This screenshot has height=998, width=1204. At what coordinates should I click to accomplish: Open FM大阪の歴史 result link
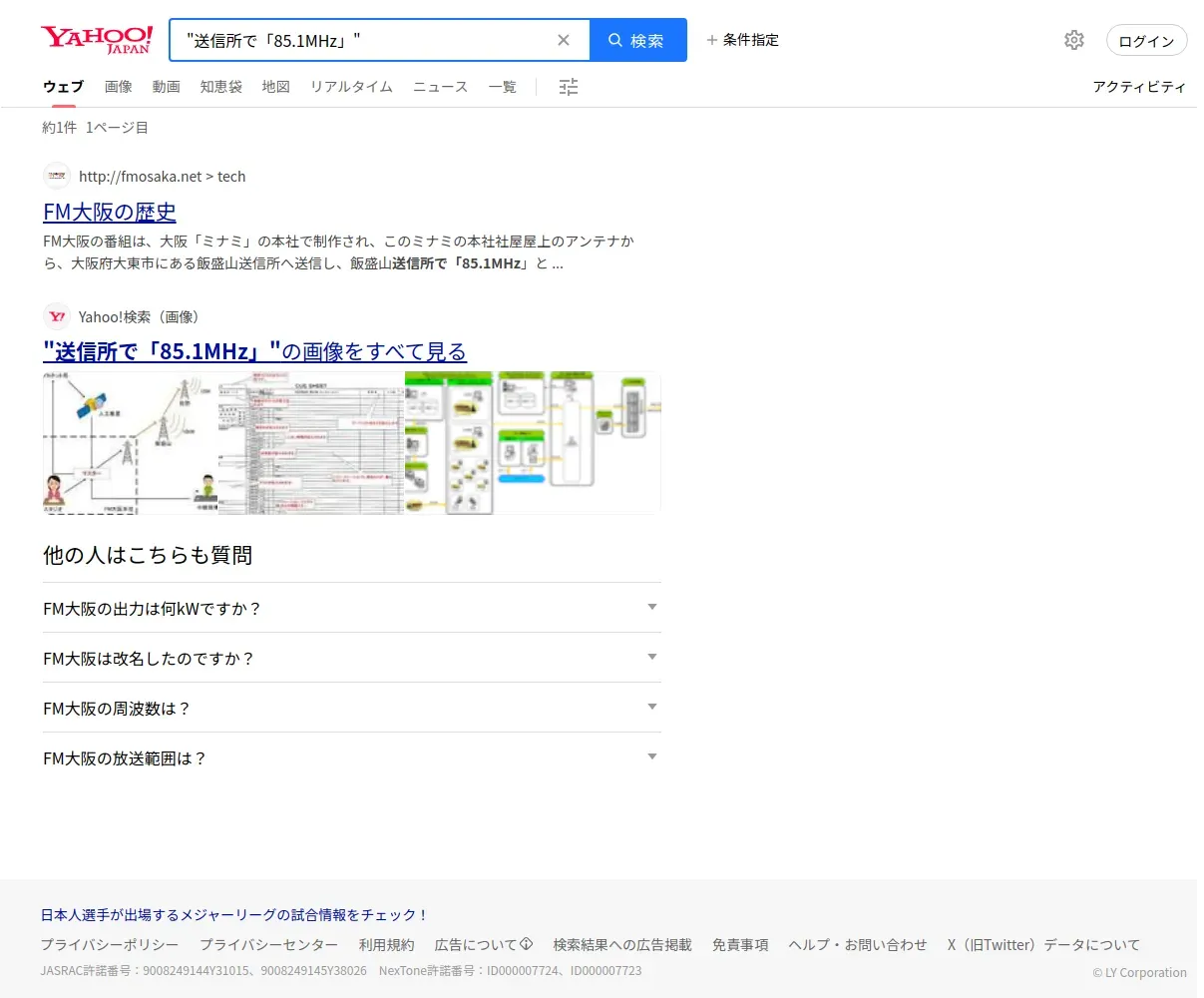coord(110,212)
